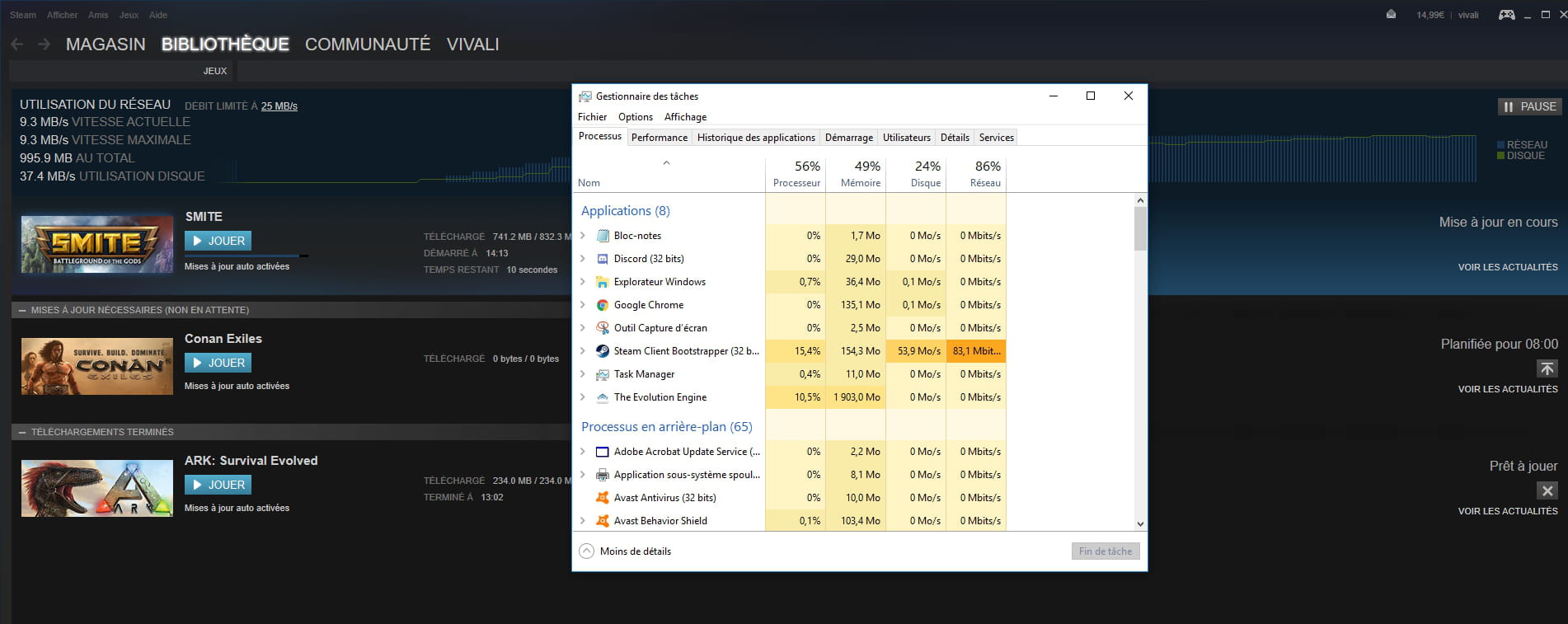Go to Steam MAGASIN section
The height and width of the screenshot is (624, 1568).
click(106, 45)
